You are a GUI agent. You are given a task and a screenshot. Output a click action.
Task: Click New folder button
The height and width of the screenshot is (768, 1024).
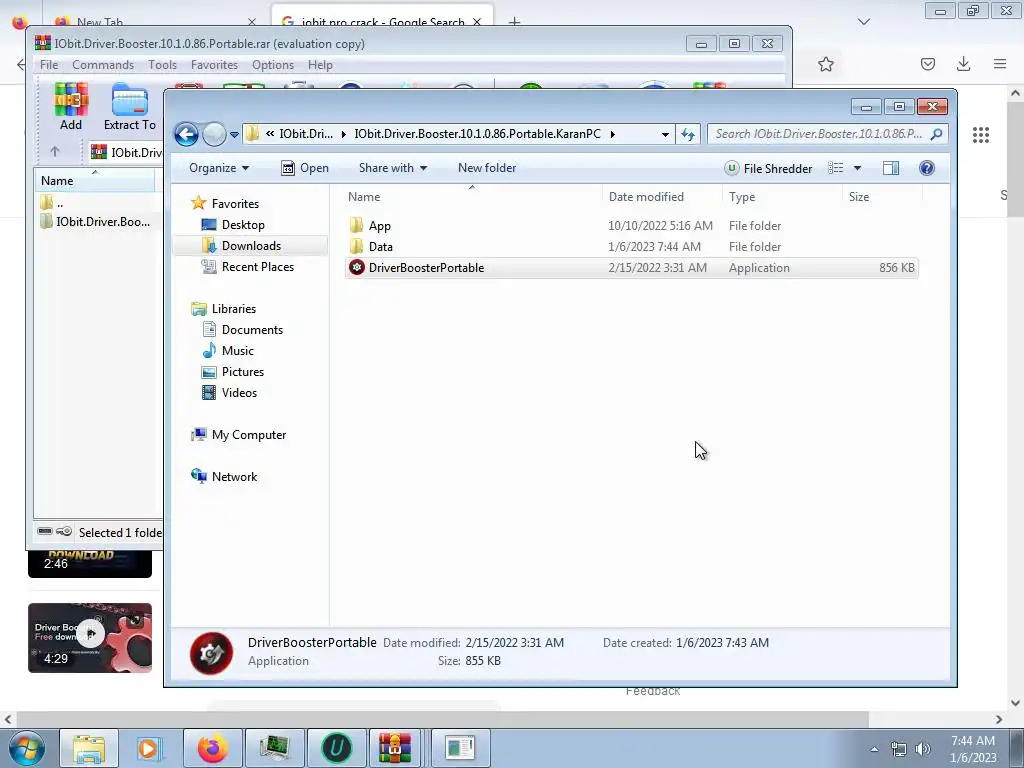[487, 168]
